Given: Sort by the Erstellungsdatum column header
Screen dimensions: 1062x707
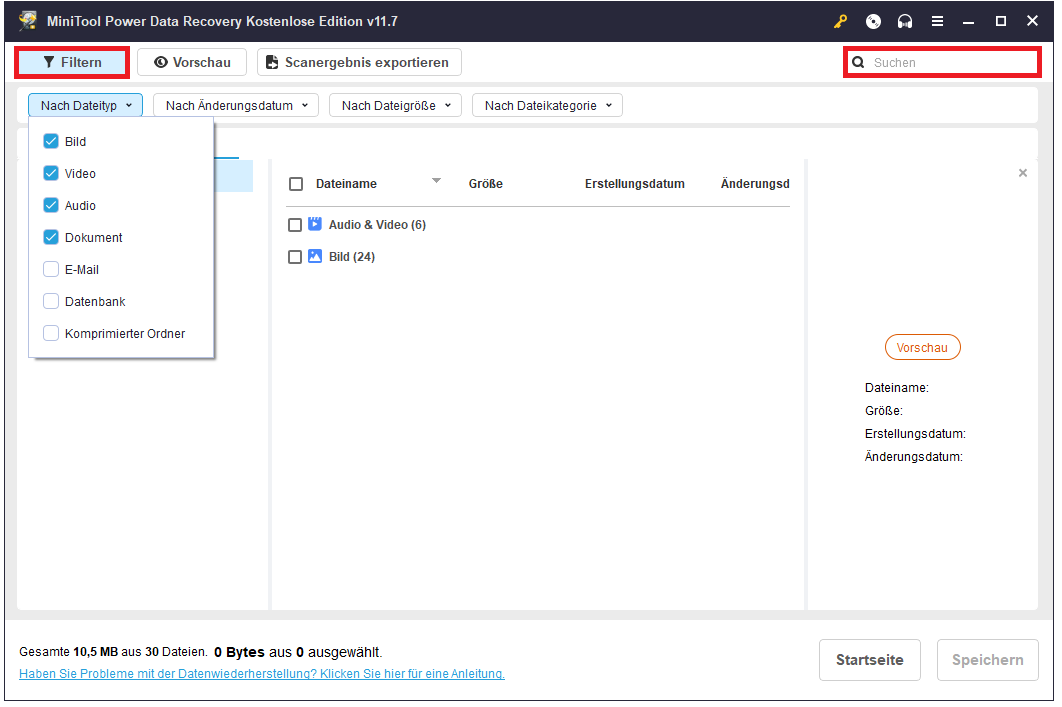Looking at the screenshot, I should [x=635, y=184].
